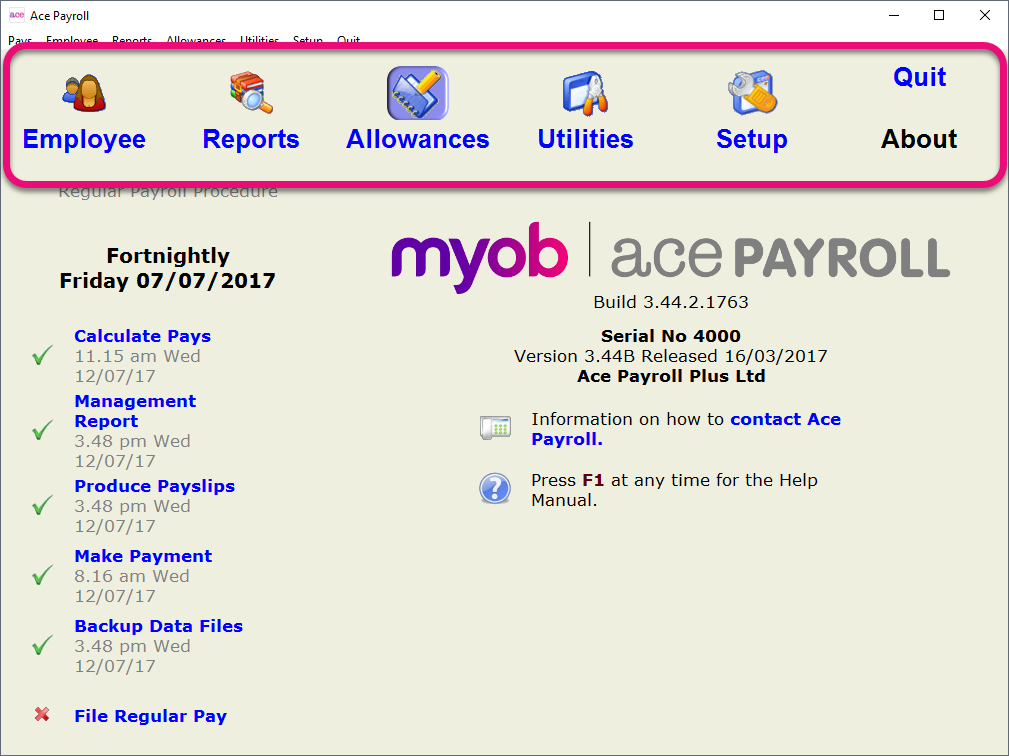The width and height of the screenshot is (1009, 756).
Task: Click the green tick beside Management Report
Action: tap(42, 430)
